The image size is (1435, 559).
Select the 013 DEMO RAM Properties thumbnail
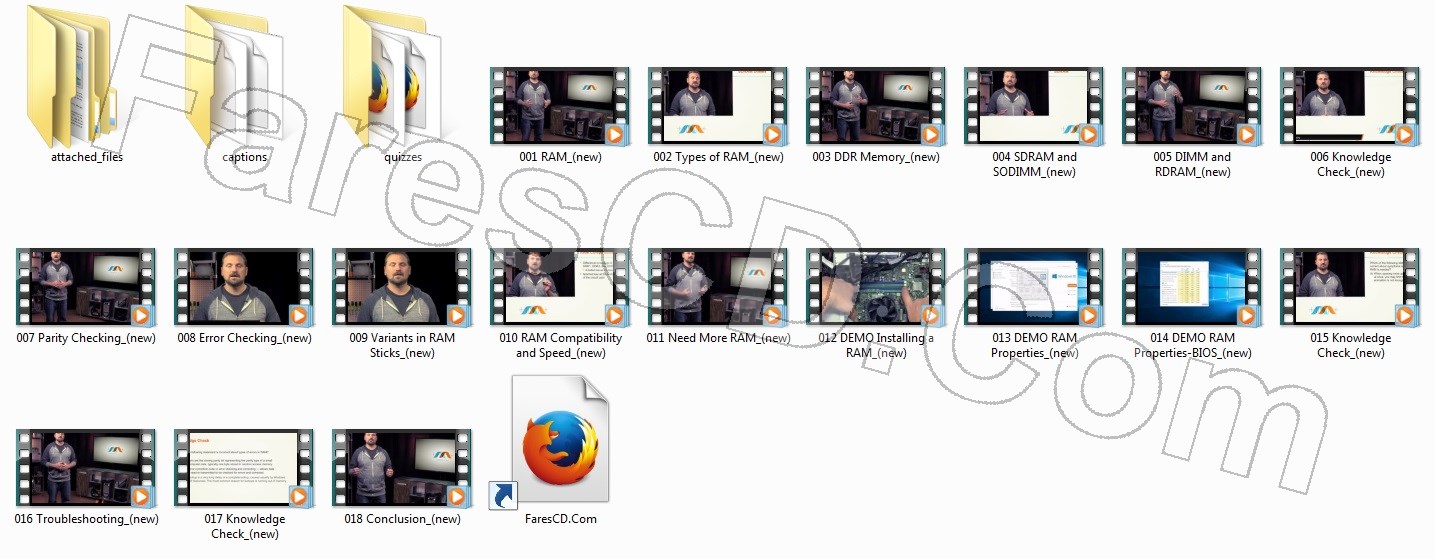pos(1034,287)
